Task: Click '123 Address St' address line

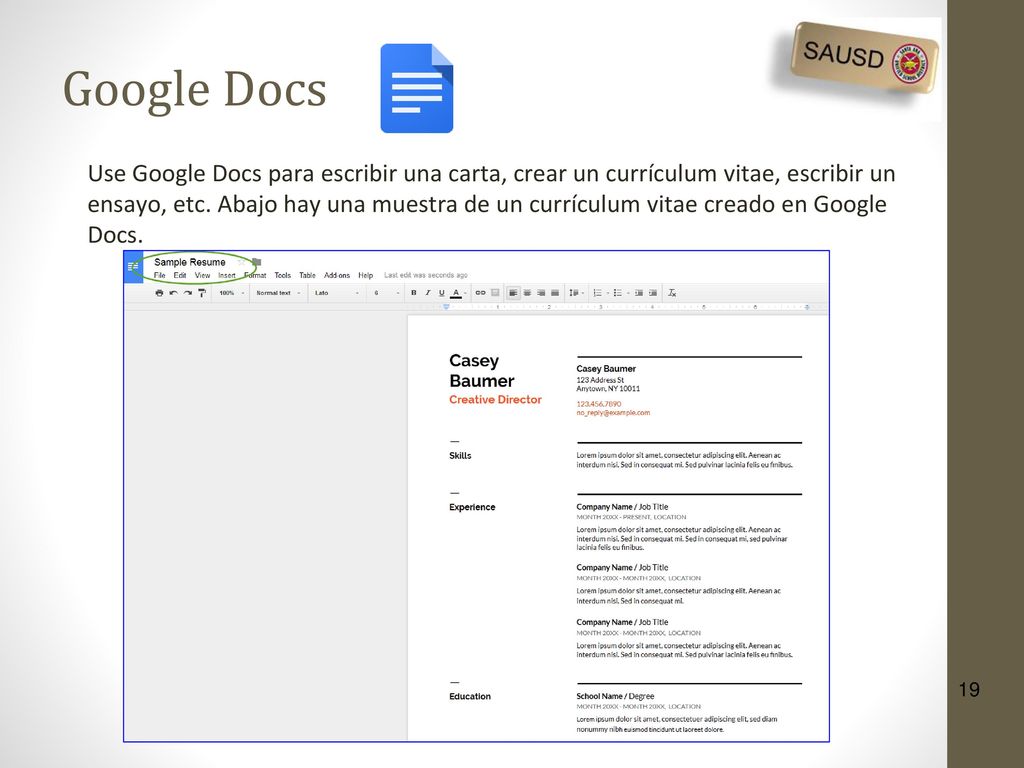Action: [600, 379]
